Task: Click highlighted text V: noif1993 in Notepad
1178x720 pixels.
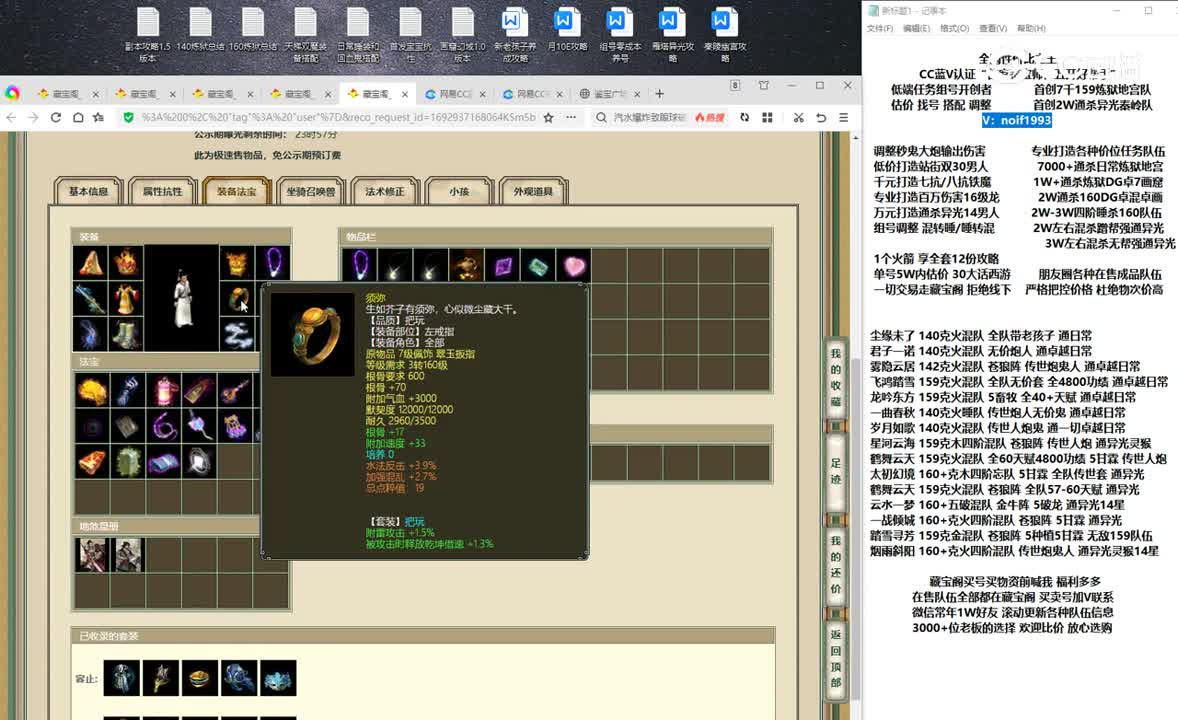Action: [x=1016, y=120]
